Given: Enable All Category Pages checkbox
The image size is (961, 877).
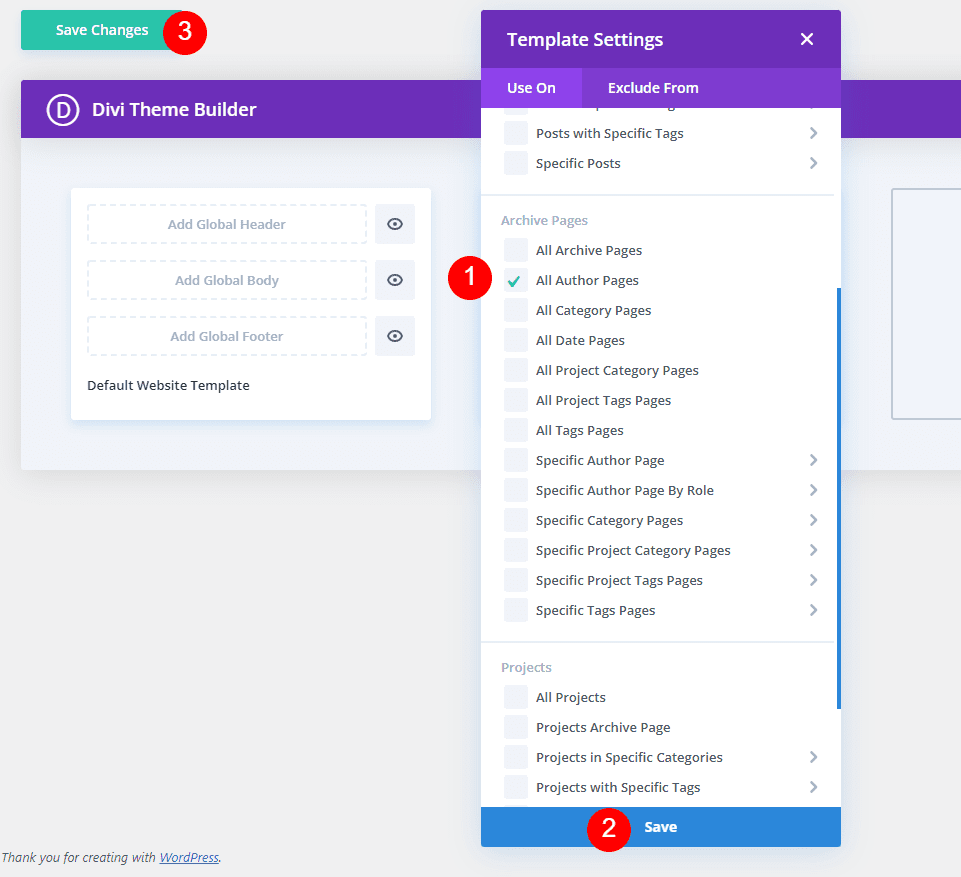Looking at the screenshot, I should pos(515,311).
